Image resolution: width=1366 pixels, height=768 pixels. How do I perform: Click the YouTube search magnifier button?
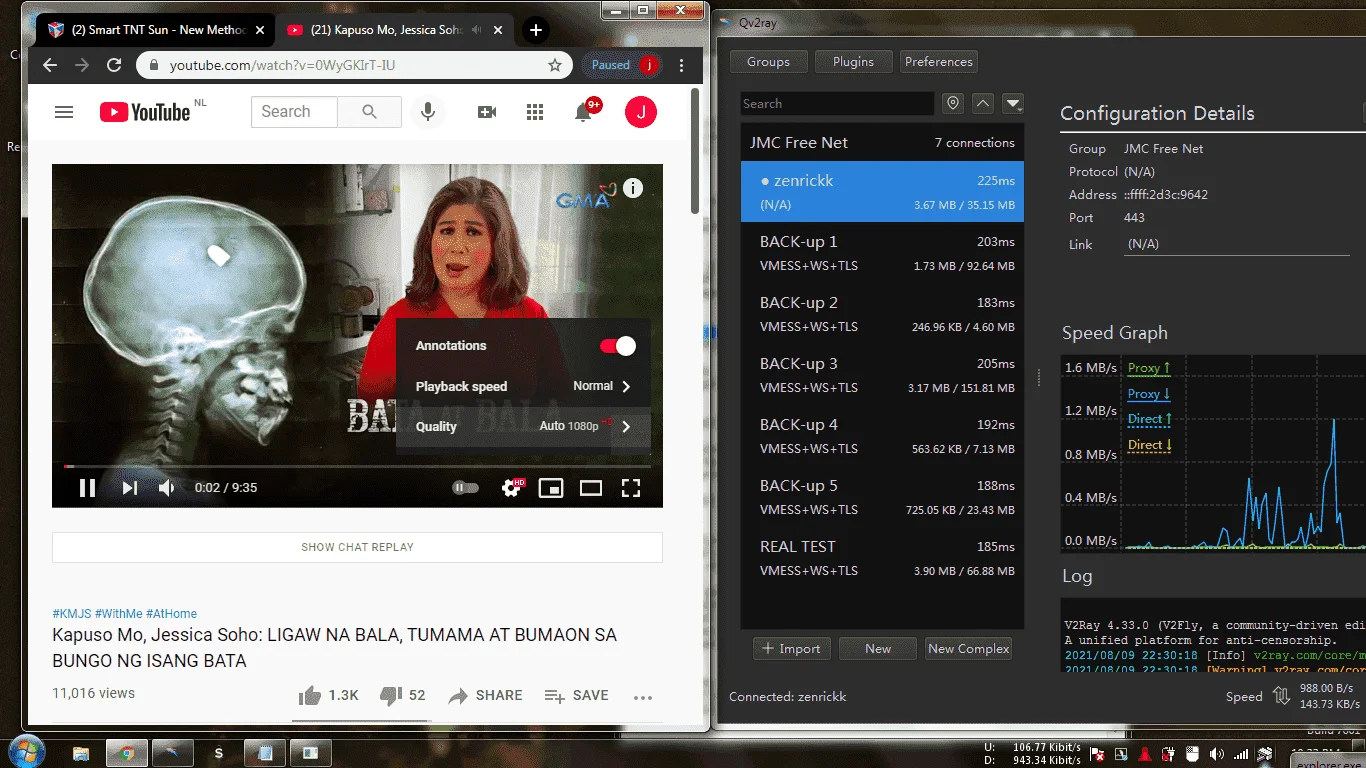369,112
